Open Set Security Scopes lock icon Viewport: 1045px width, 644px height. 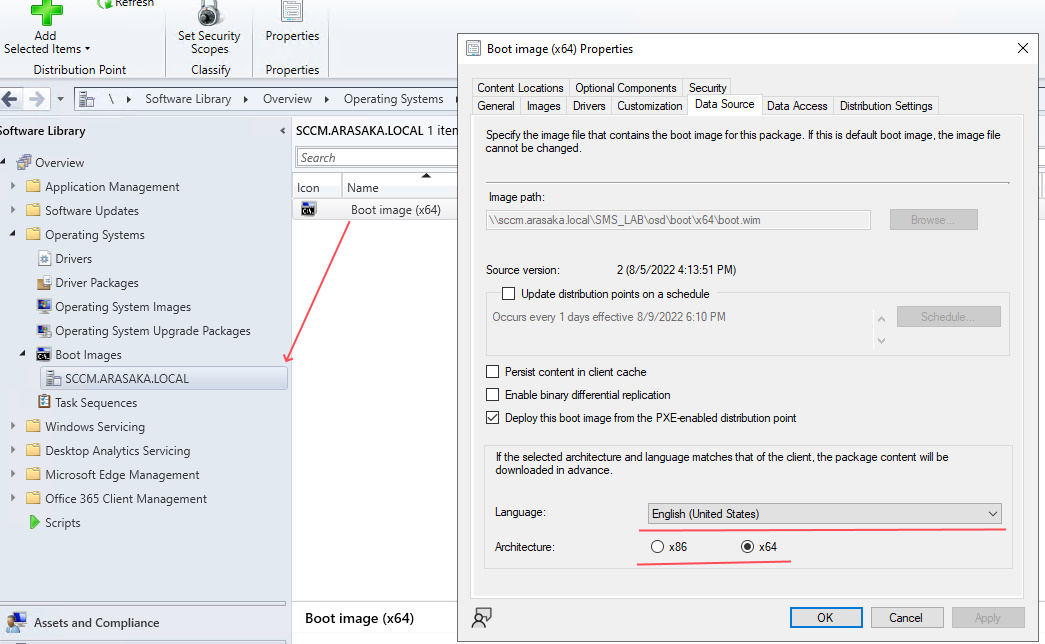tap(209, 13)
